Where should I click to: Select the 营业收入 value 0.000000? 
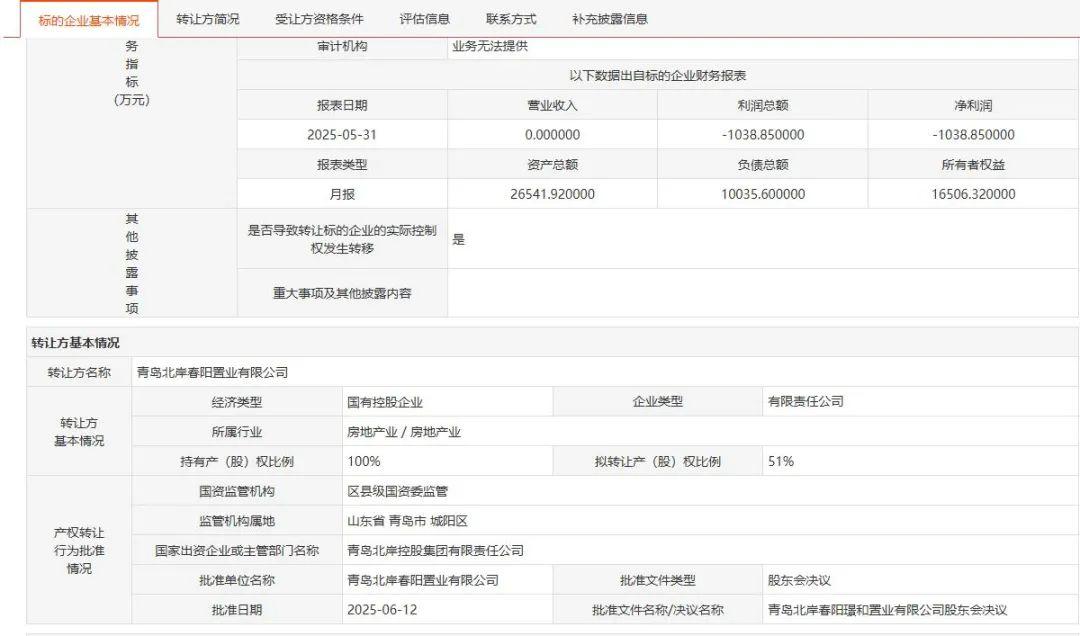click(x=552, y=134)
